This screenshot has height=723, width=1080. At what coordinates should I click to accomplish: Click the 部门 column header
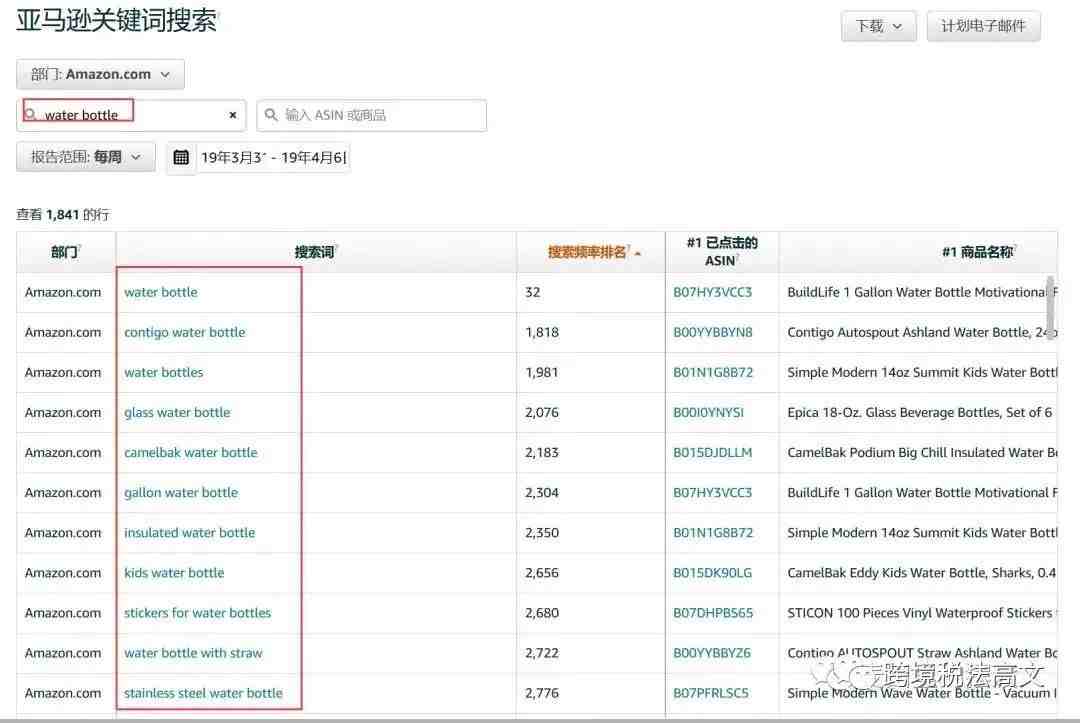click(66, 252)
